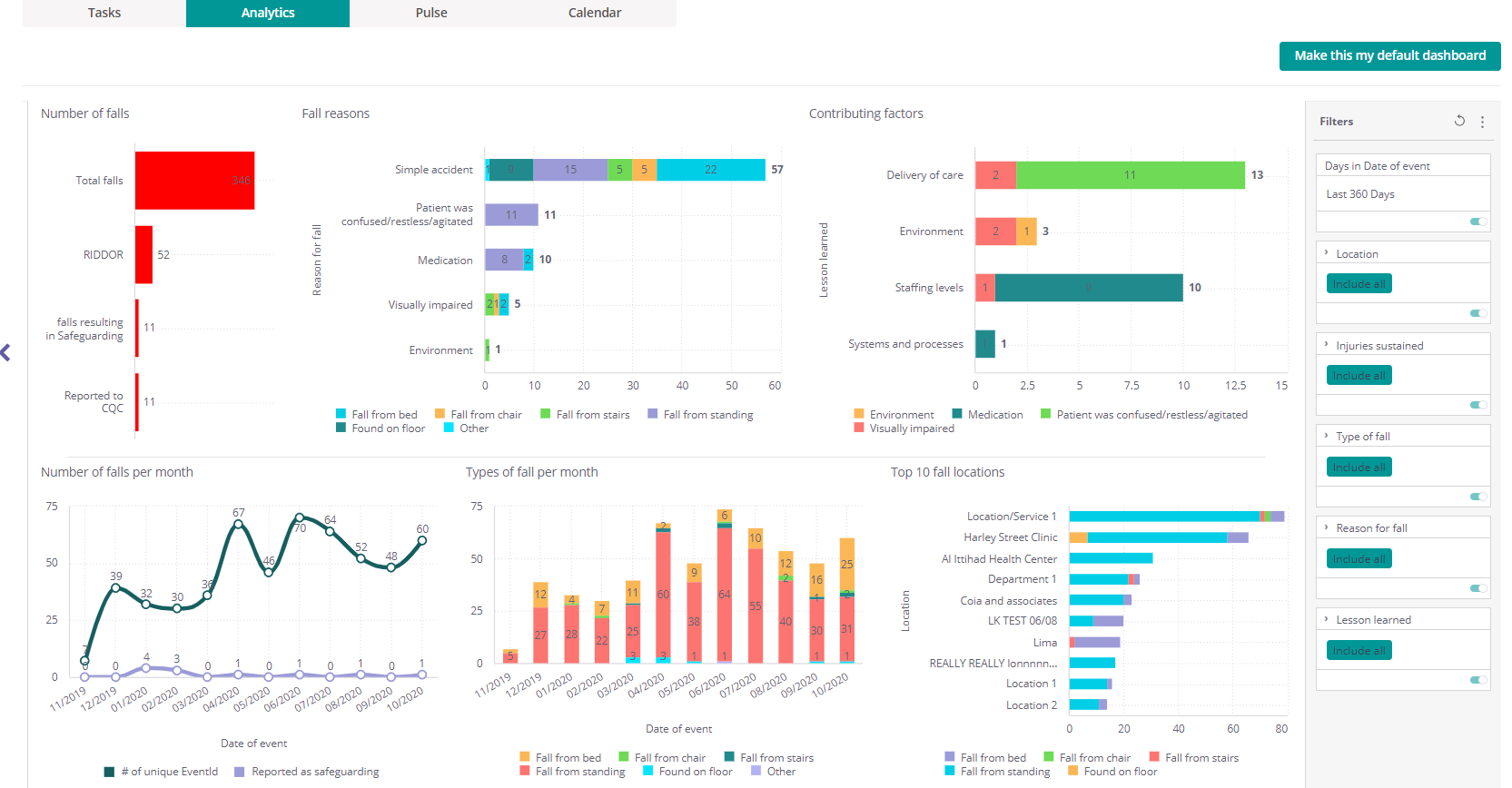Click the Staffing levels teal bar segment
1512x788 pixels.
tap(1089, 288)
